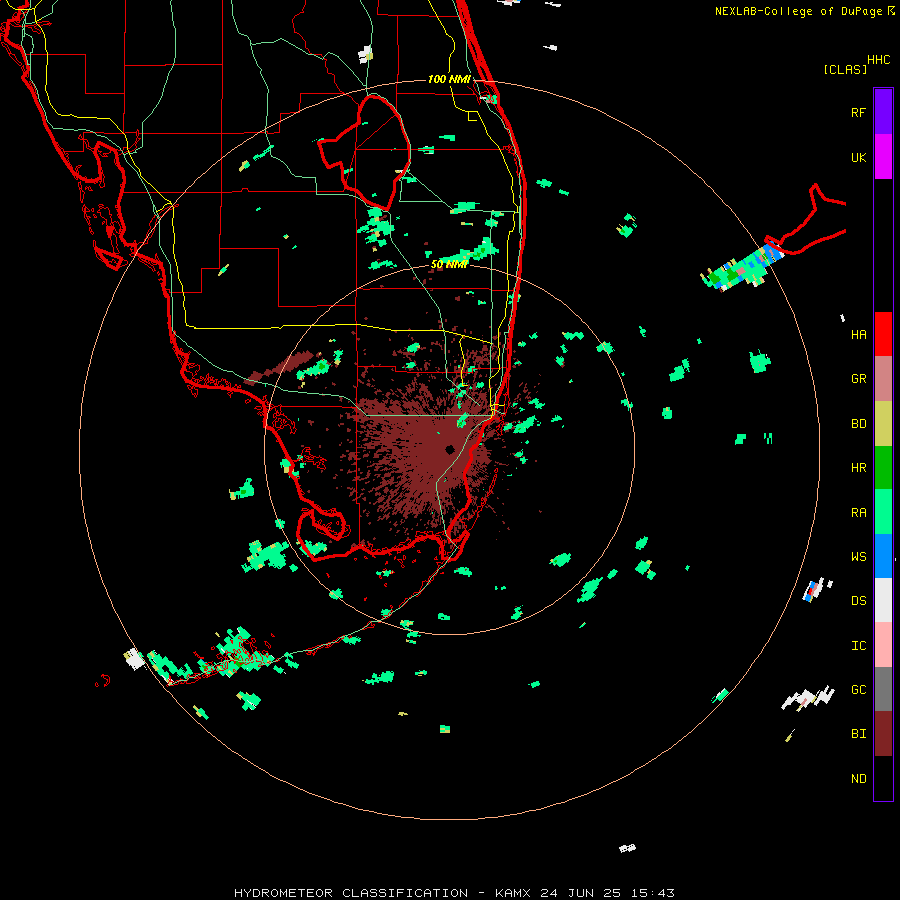The image size is (900, 900).
Task: Click the BI legend label
Action: click(858, 734)
